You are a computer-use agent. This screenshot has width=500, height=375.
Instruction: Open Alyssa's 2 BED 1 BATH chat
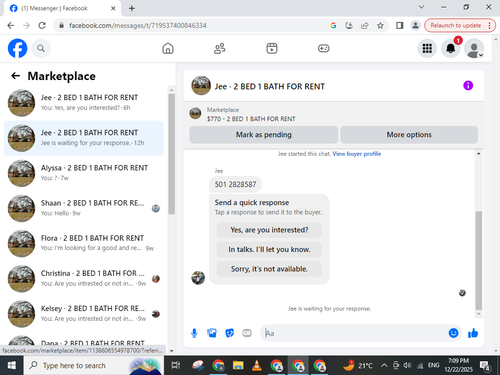(84, 173)
